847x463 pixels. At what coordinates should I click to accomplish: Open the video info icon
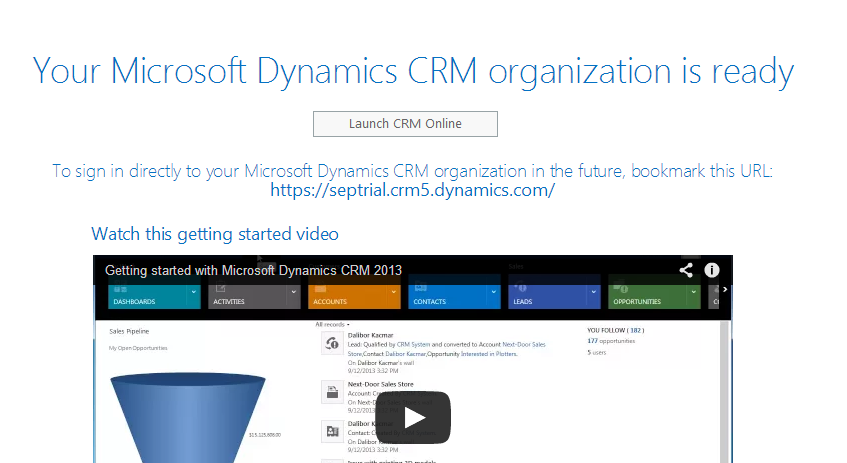(712, 270)
